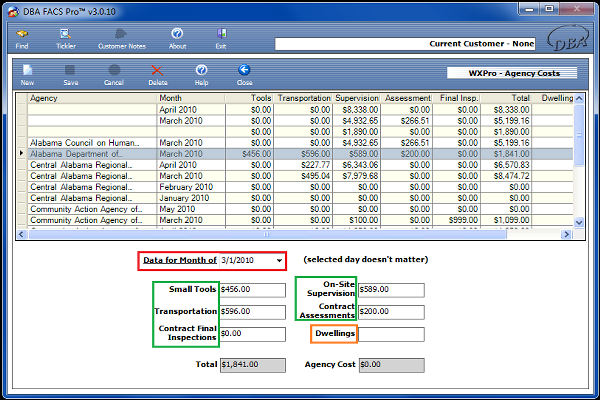600x400 pixels.
Task: Select the Alabama Department of row
Action: (295, 154)
